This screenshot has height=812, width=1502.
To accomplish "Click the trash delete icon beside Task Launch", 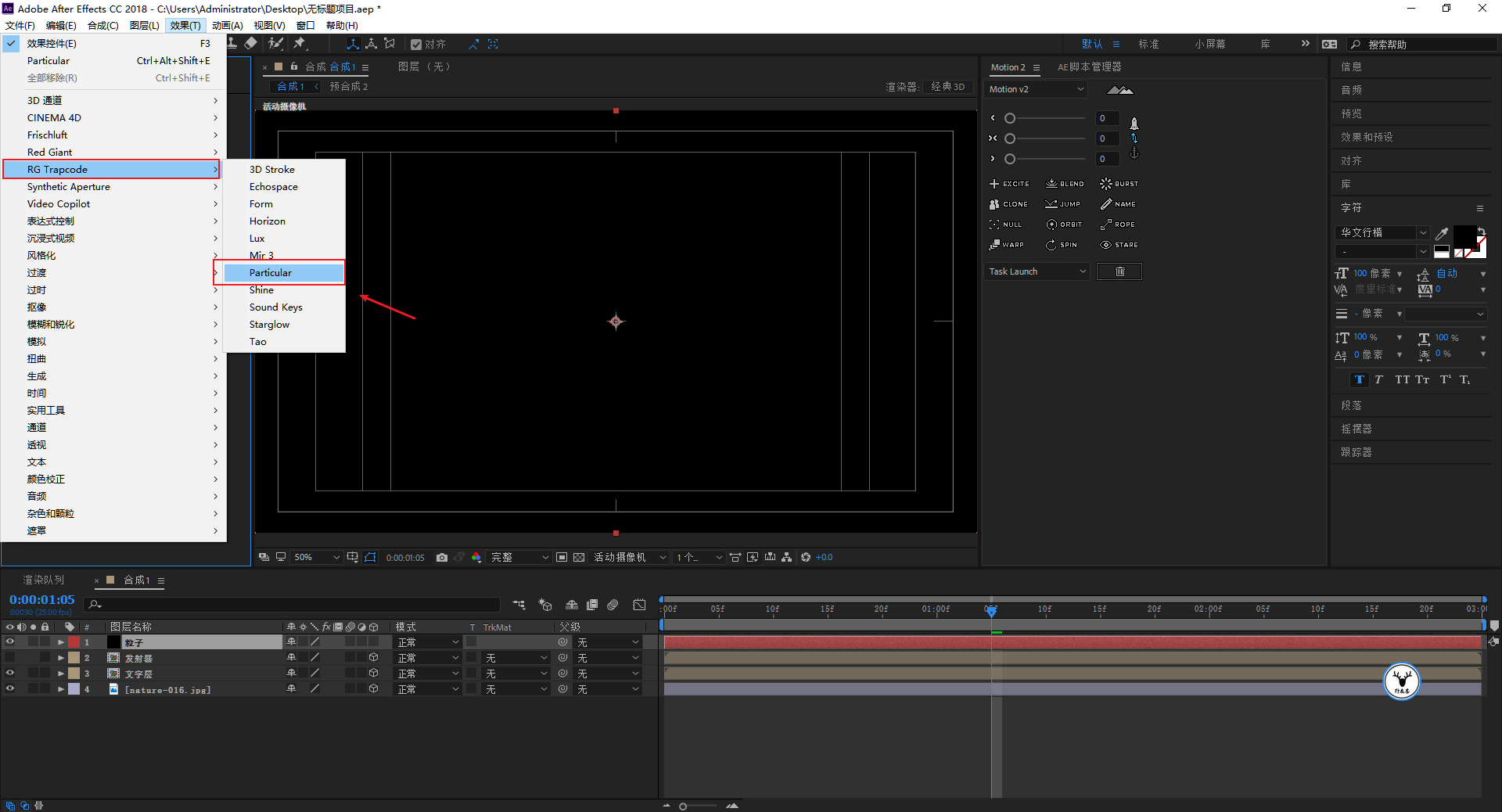I will (1119, 271).
